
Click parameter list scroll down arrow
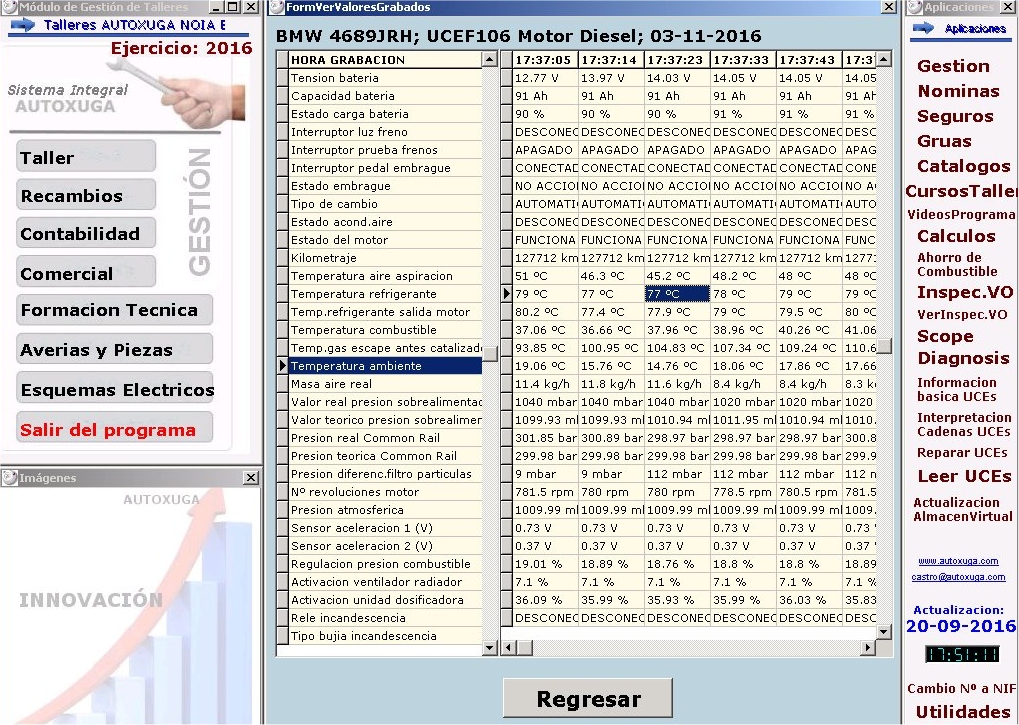pos(490,648)
